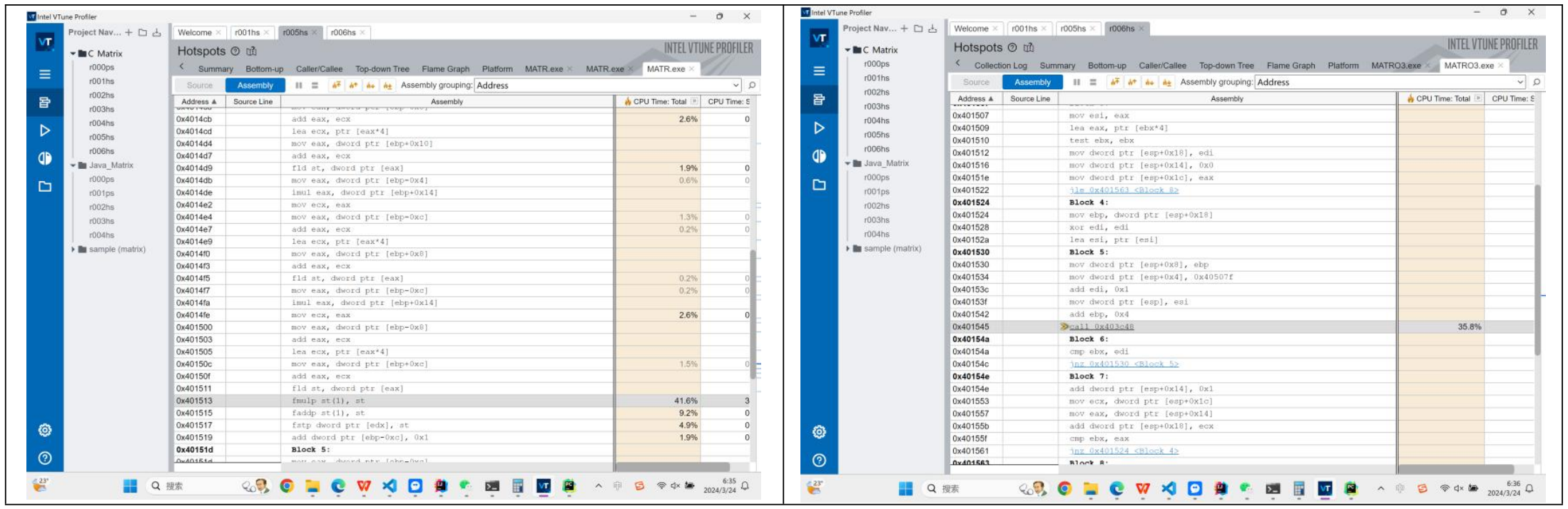Switch to Top-down Tree tab in right window
Viewport: 1568px width, 509px height.
tap(1226, 66)
